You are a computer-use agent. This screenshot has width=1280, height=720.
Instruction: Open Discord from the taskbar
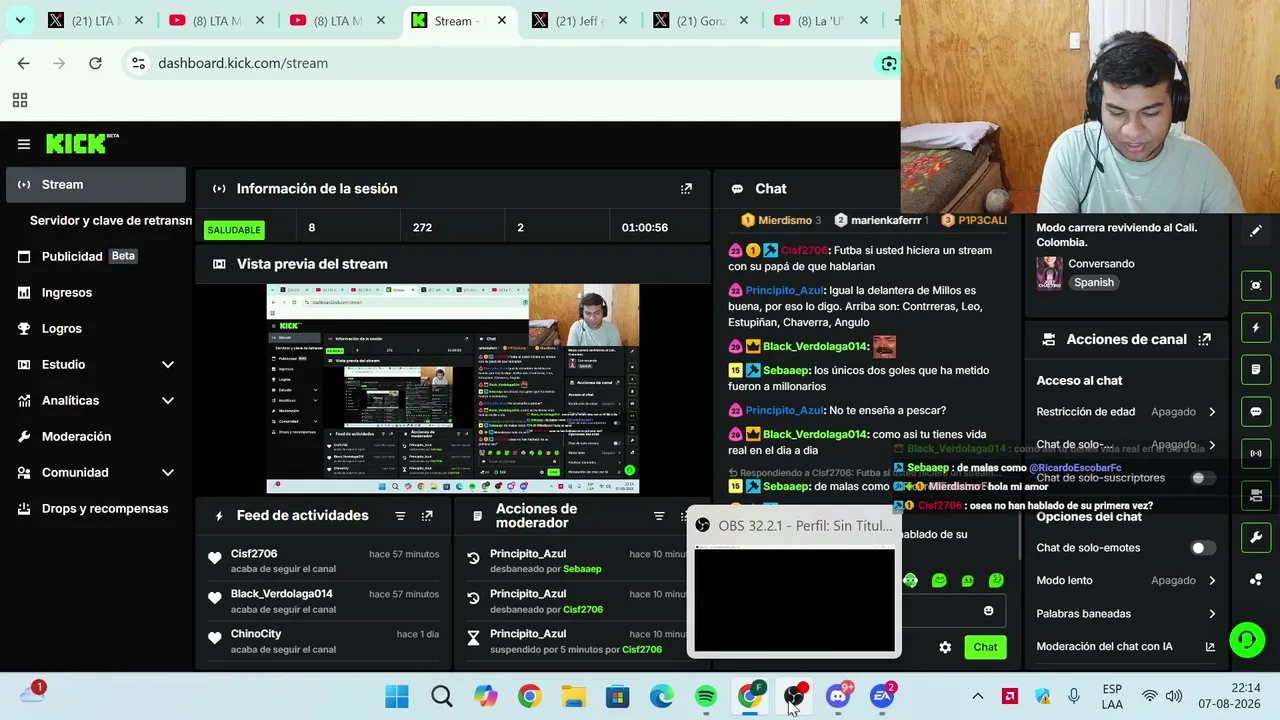[838, 697]
